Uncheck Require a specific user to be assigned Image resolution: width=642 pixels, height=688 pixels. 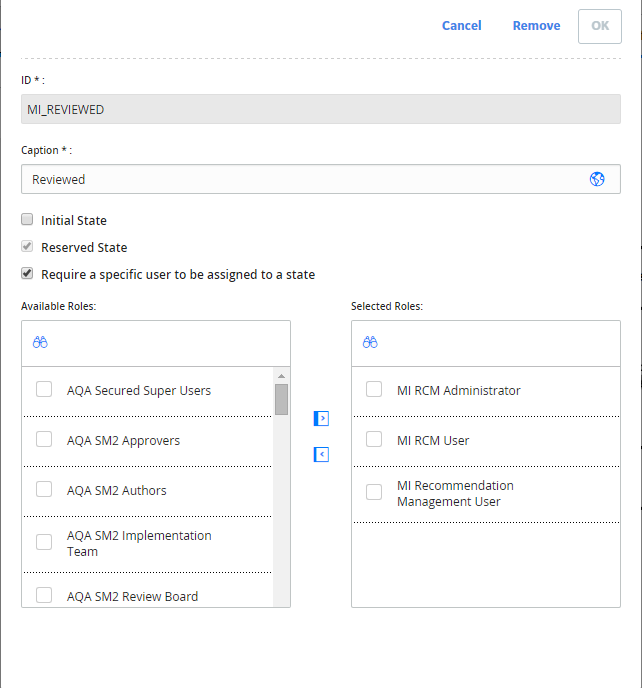point(27,274)
